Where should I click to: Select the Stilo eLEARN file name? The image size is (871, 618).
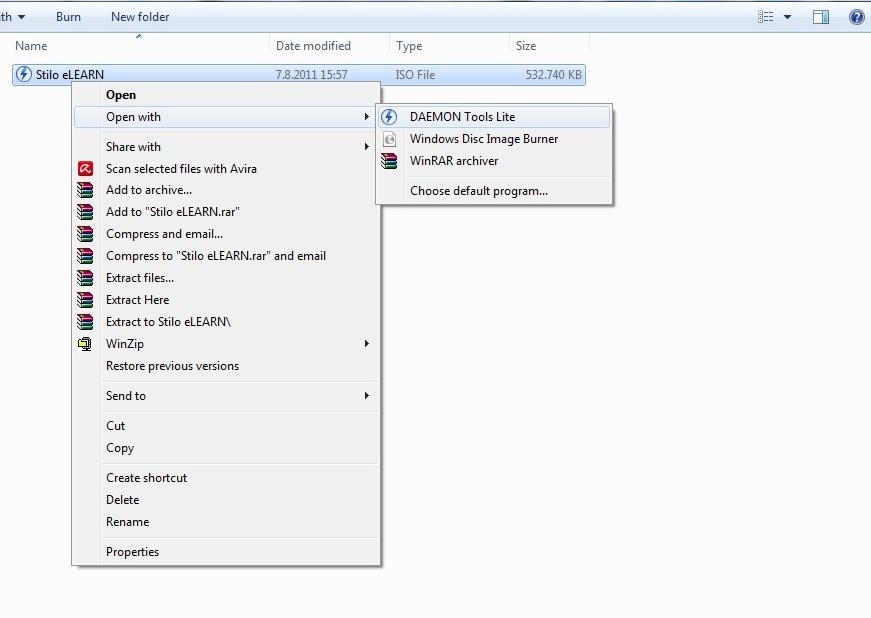[70, 74]
